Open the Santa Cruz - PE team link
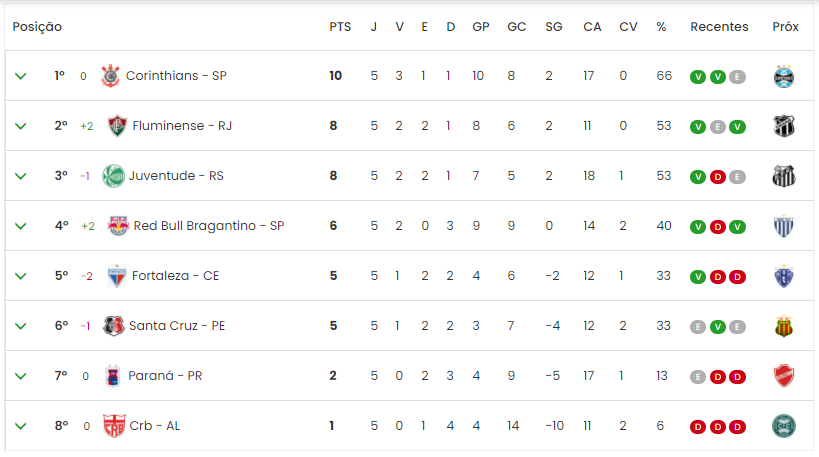 pos(177,326)
